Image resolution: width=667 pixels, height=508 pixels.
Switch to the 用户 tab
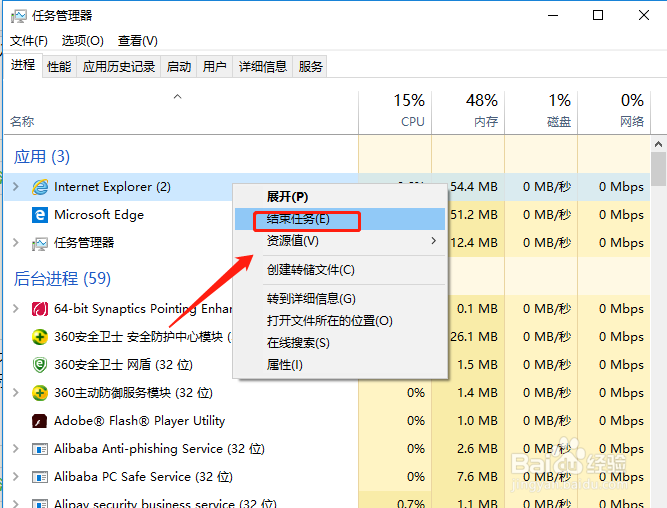[214, 66]
